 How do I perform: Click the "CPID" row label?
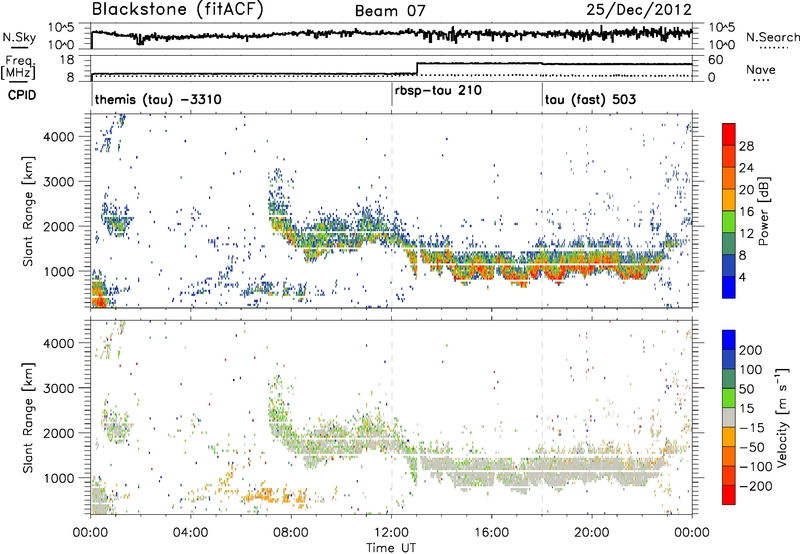(x=22, y=95)
